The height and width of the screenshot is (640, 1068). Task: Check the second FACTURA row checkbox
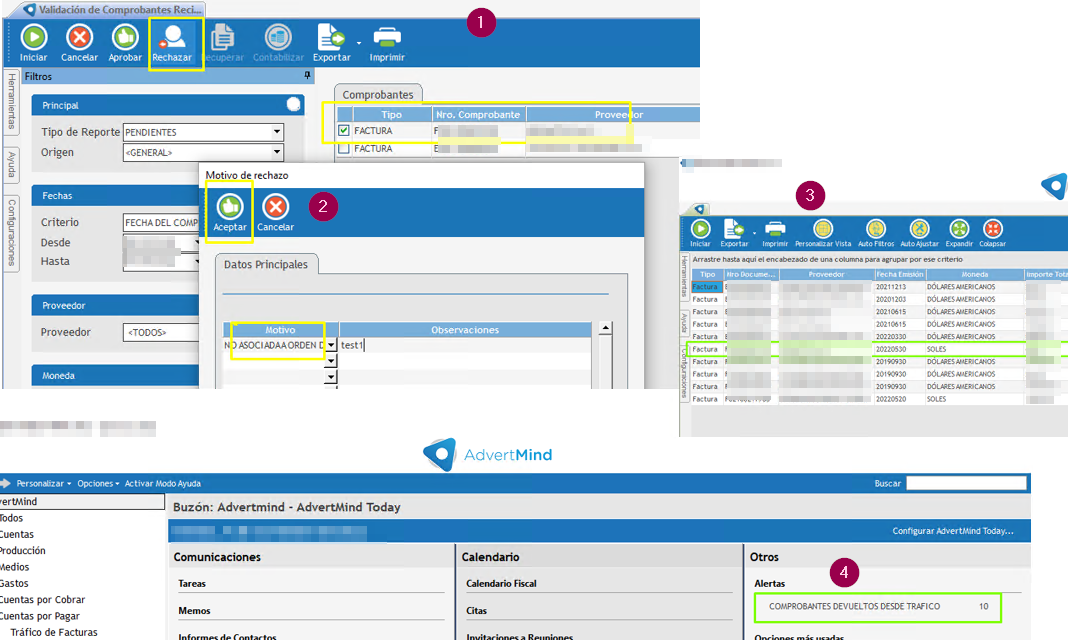pos(344,148)
